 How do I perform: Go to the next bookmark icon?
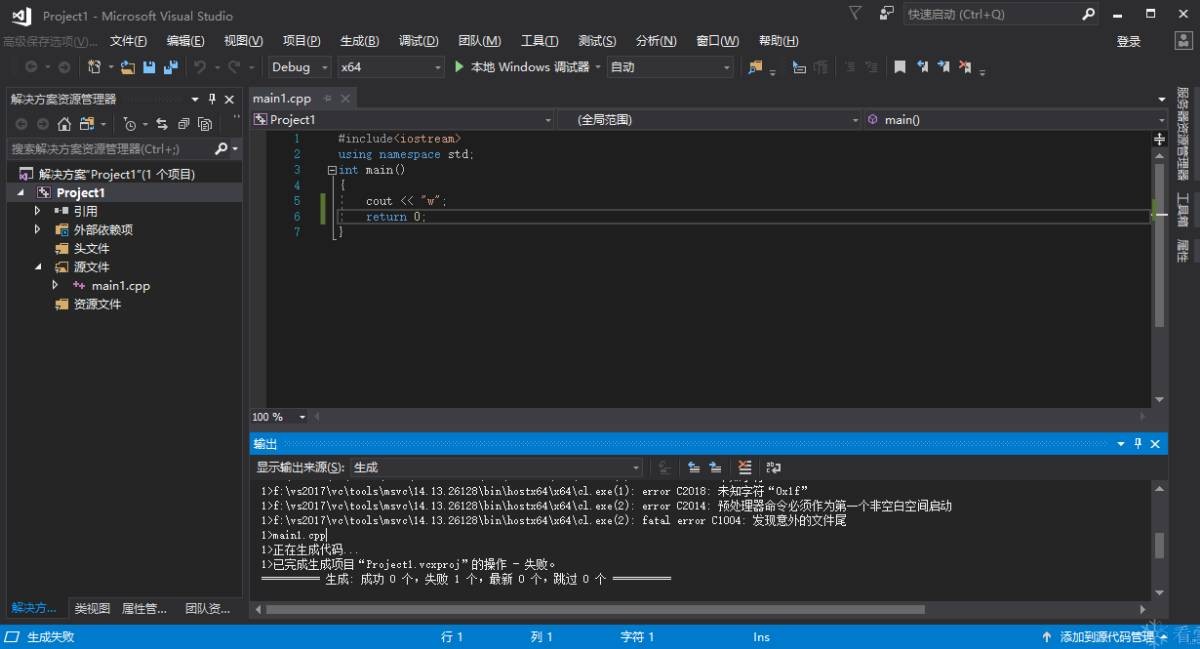pyautogui.click(x=943, y=67)
